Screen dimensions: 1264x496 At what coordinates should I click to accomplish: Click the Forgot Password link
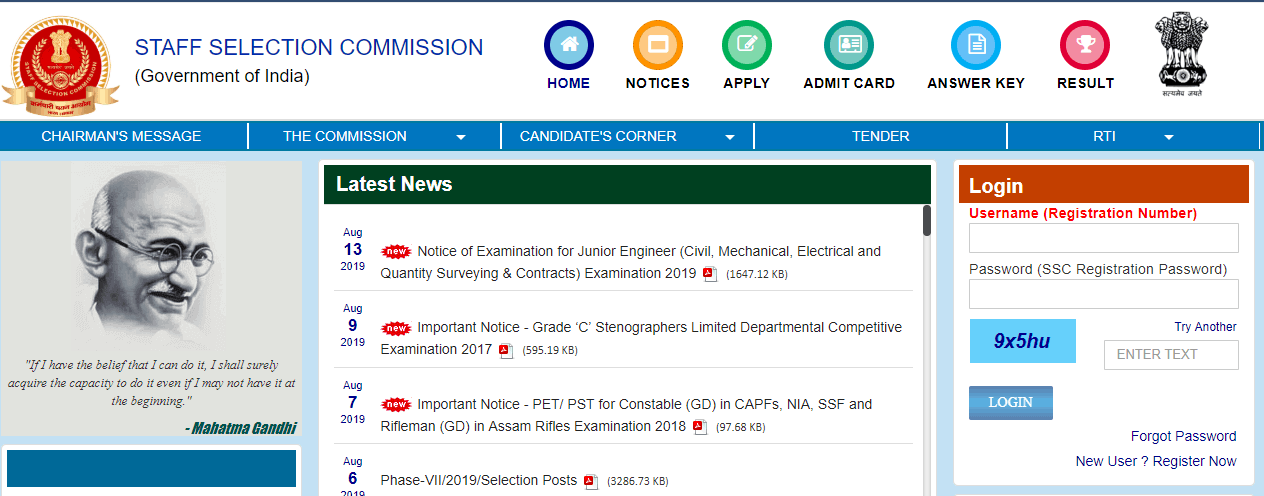[1183, 436]
